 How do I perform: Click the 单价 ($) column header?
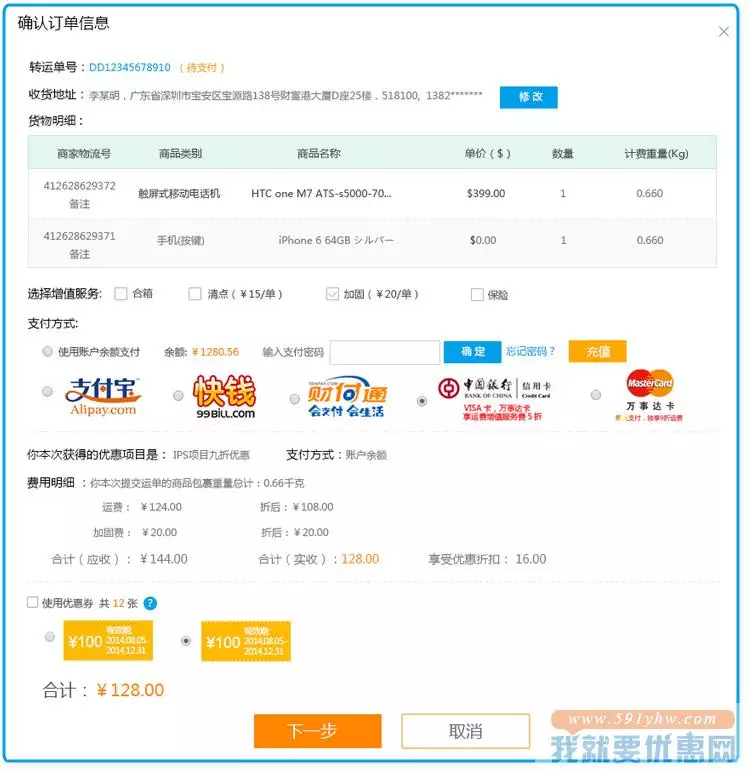point(487,153)
